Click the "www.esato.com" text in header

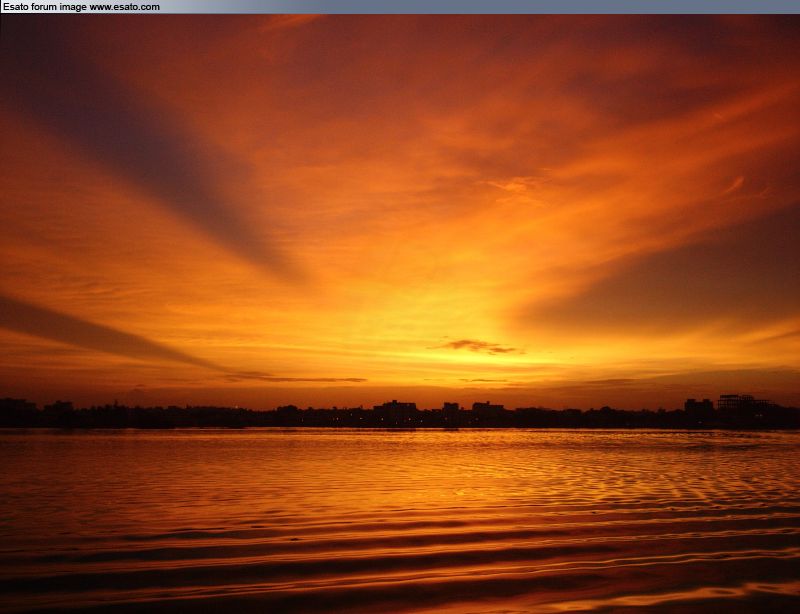tap(124, 7)
